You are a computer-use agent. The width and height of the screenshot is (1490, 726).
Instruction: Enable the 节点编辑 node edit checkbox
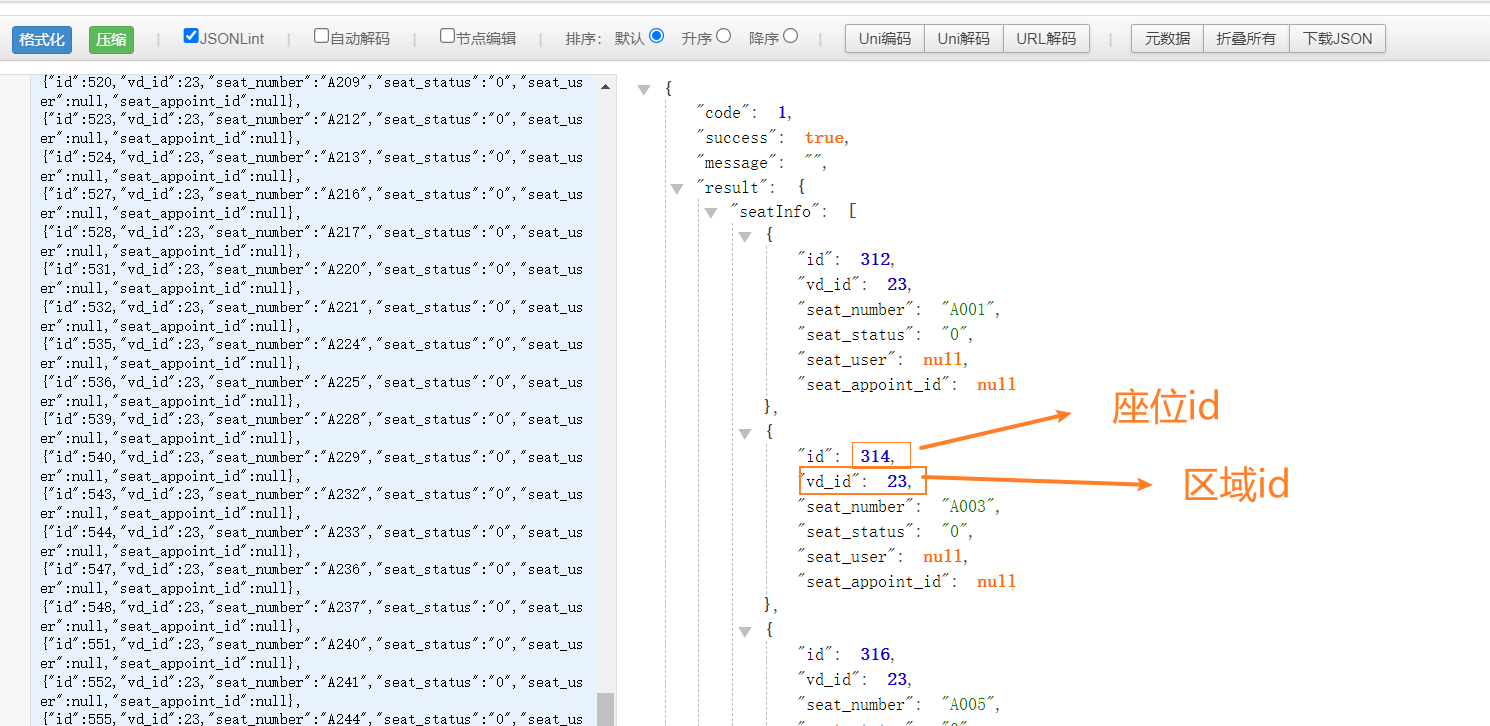(x=447, y=36)
